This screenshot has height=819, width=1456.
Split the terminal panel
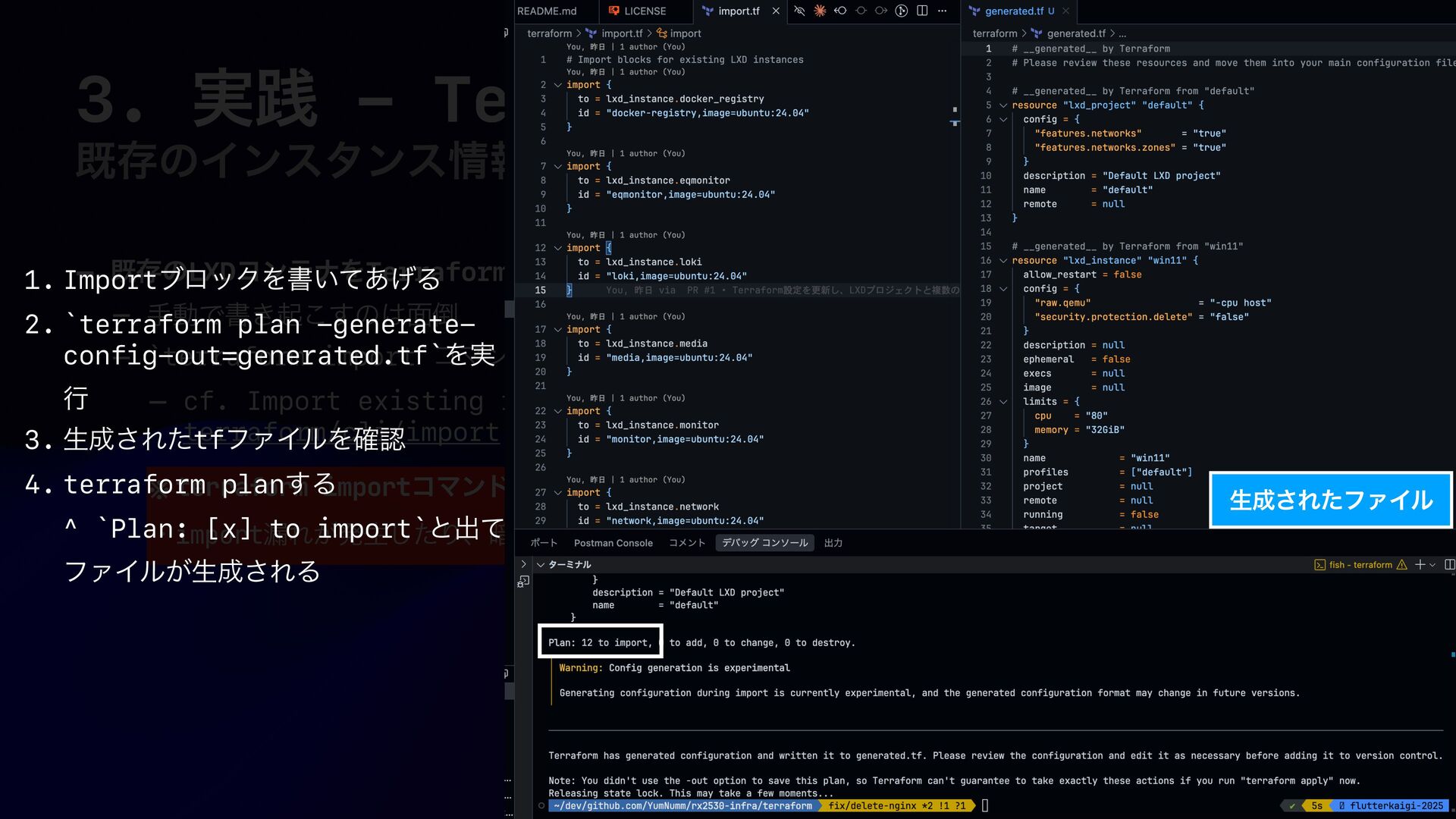[x=1450, y=564]
